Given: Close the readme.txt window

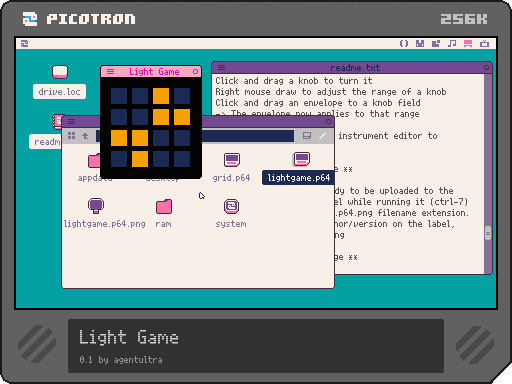Looking at the screenshot, I should pyautogui.click(x=486, y=68).
